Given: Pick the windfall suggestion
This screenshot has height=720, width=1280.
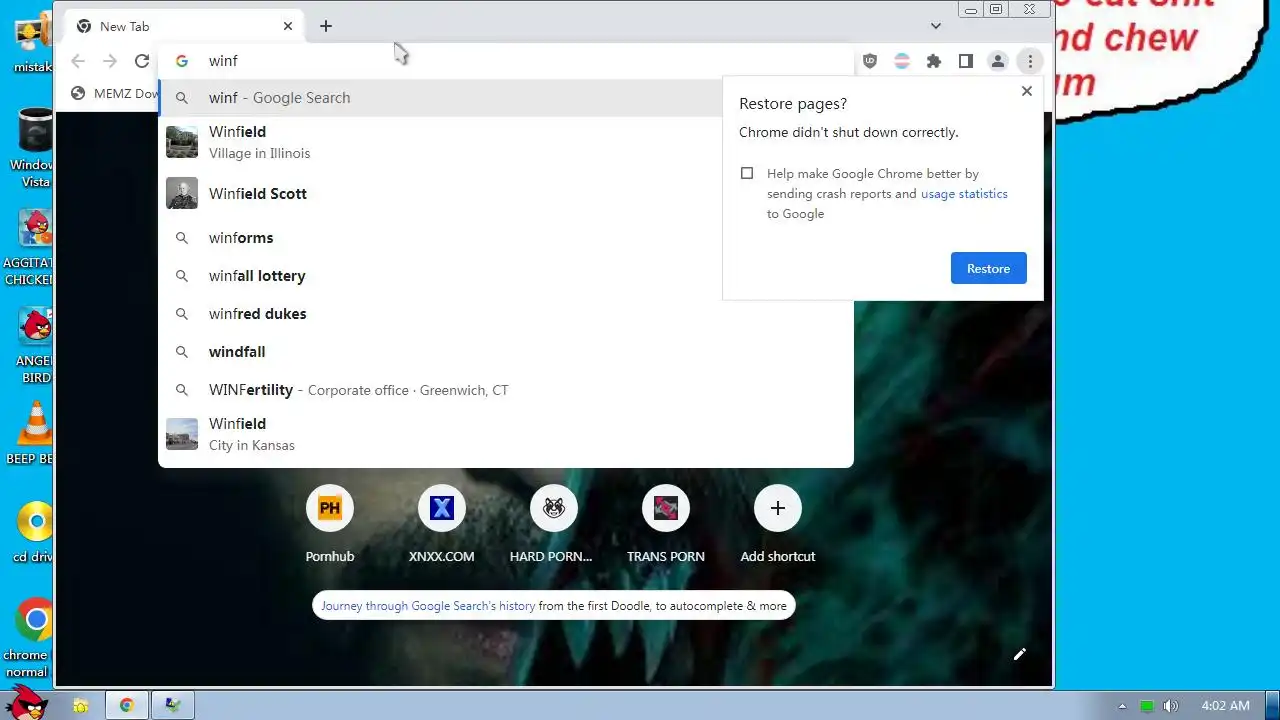Looking at the screenshot, I should coord(505,352).
